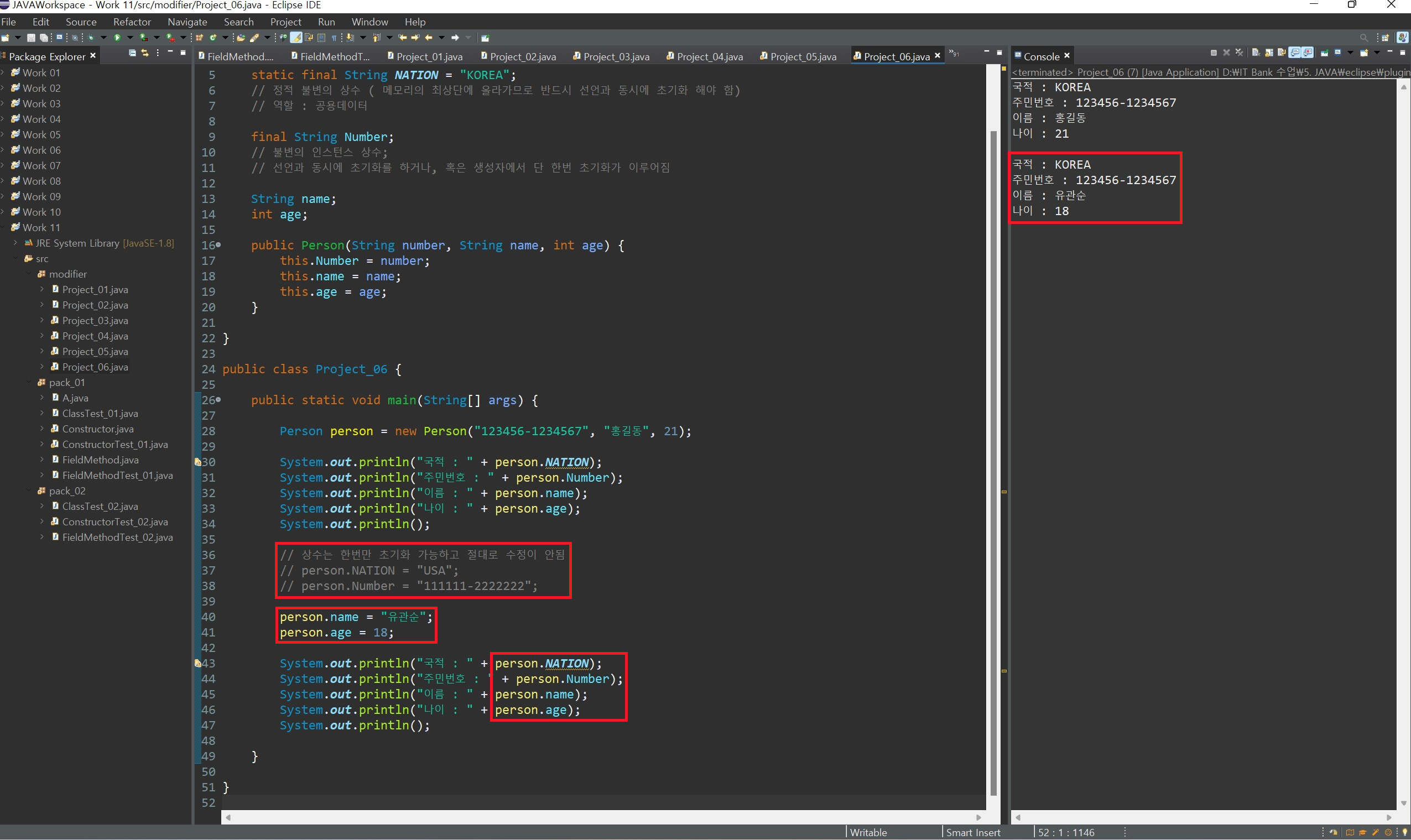Open the Open Perspective icon
The width and height of the screenshot is (1411, 840).
coord(1385,38)
